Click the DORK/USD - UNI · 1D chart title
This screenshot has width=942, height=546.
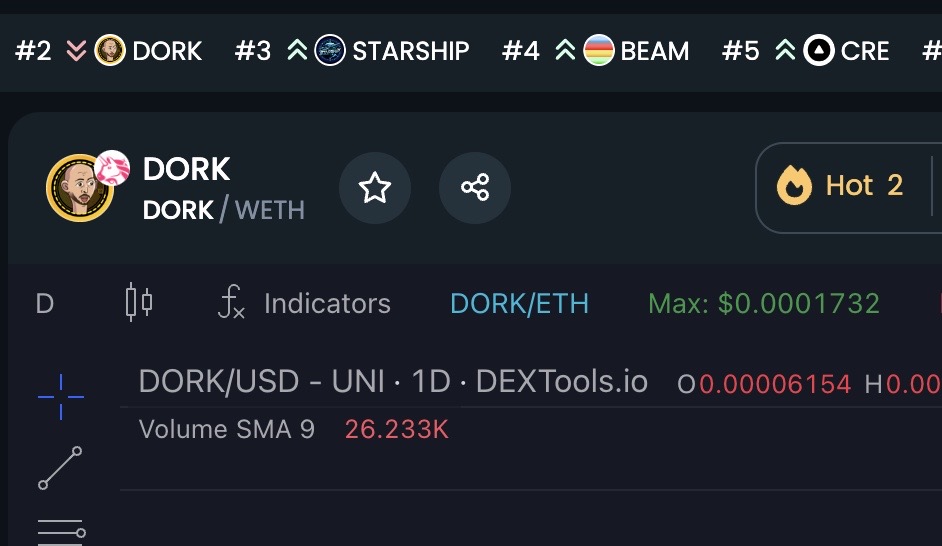pyautogui.click(x=393, y=382)
